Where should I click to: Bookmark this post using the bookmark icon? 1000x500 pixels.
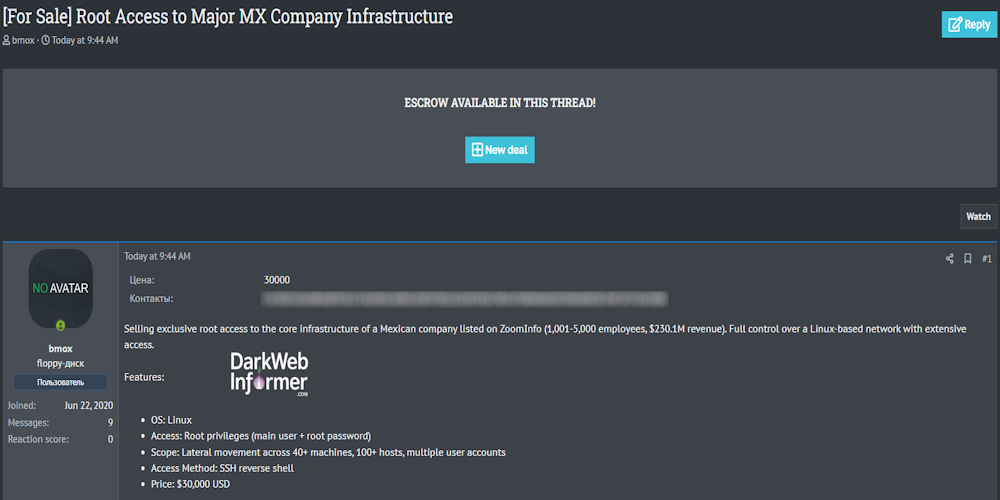[x=968, y=259]
